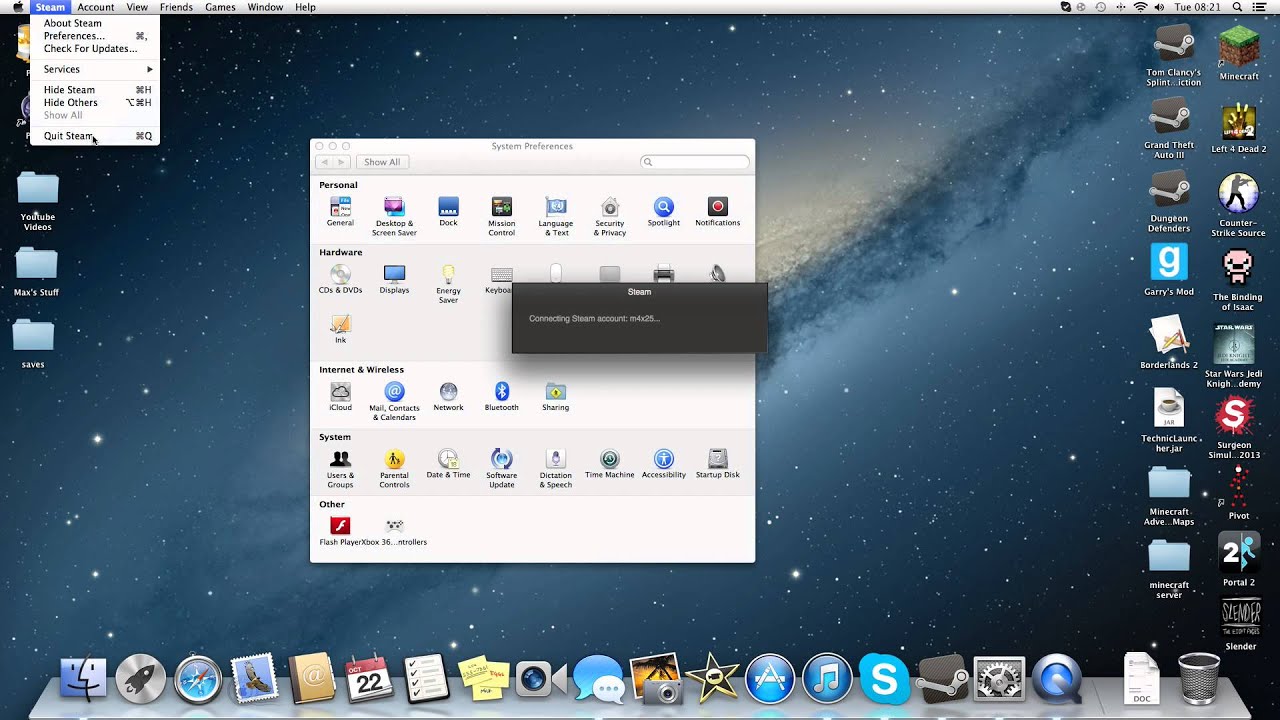Open the Apple menu

pyautogui.click(x=18, y=7)
